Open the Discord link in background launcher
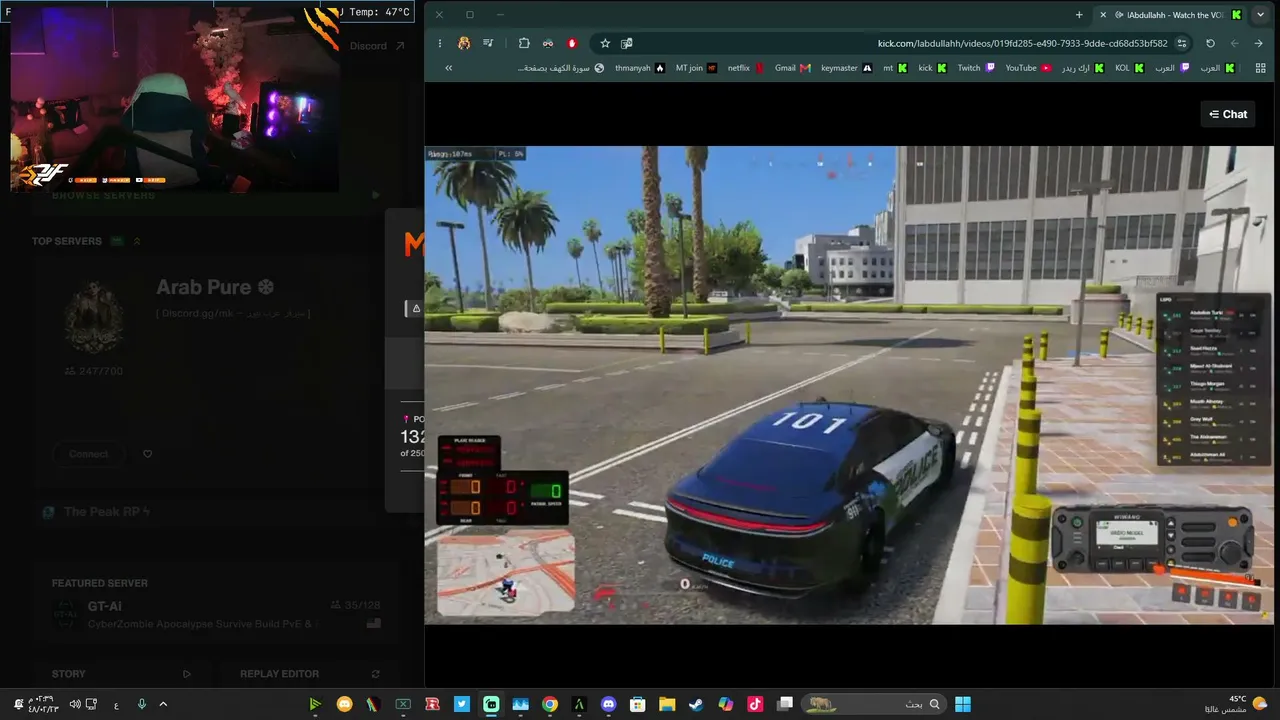1280x720 pixels. coord(377,46)
